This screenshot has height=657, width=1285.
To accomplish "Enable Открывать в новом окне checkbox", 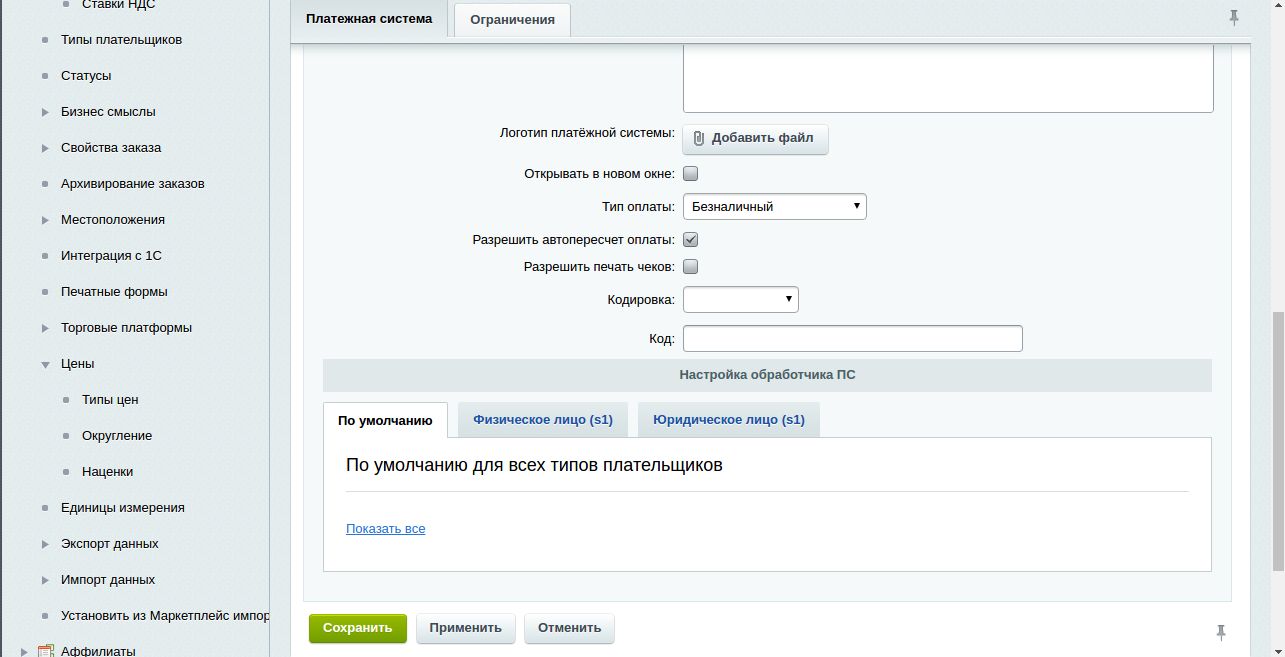I will pos(690,174).
